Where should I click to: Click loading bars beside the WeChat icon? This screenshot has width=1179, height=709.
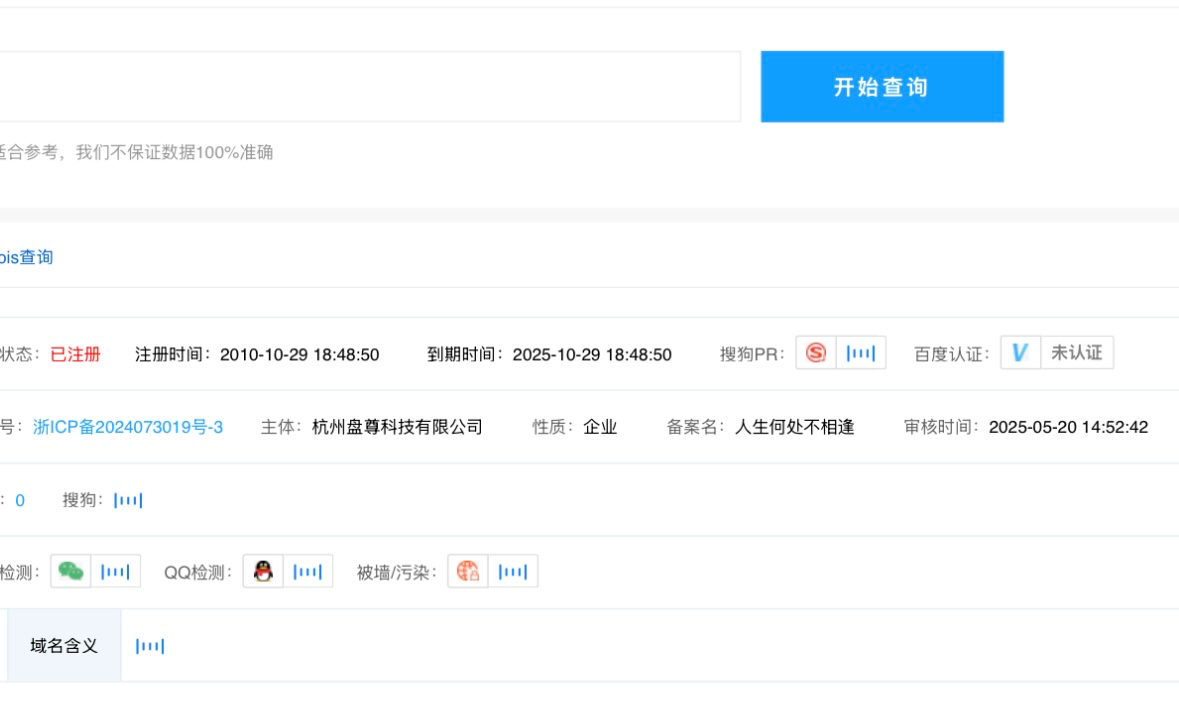pos(115,572)
